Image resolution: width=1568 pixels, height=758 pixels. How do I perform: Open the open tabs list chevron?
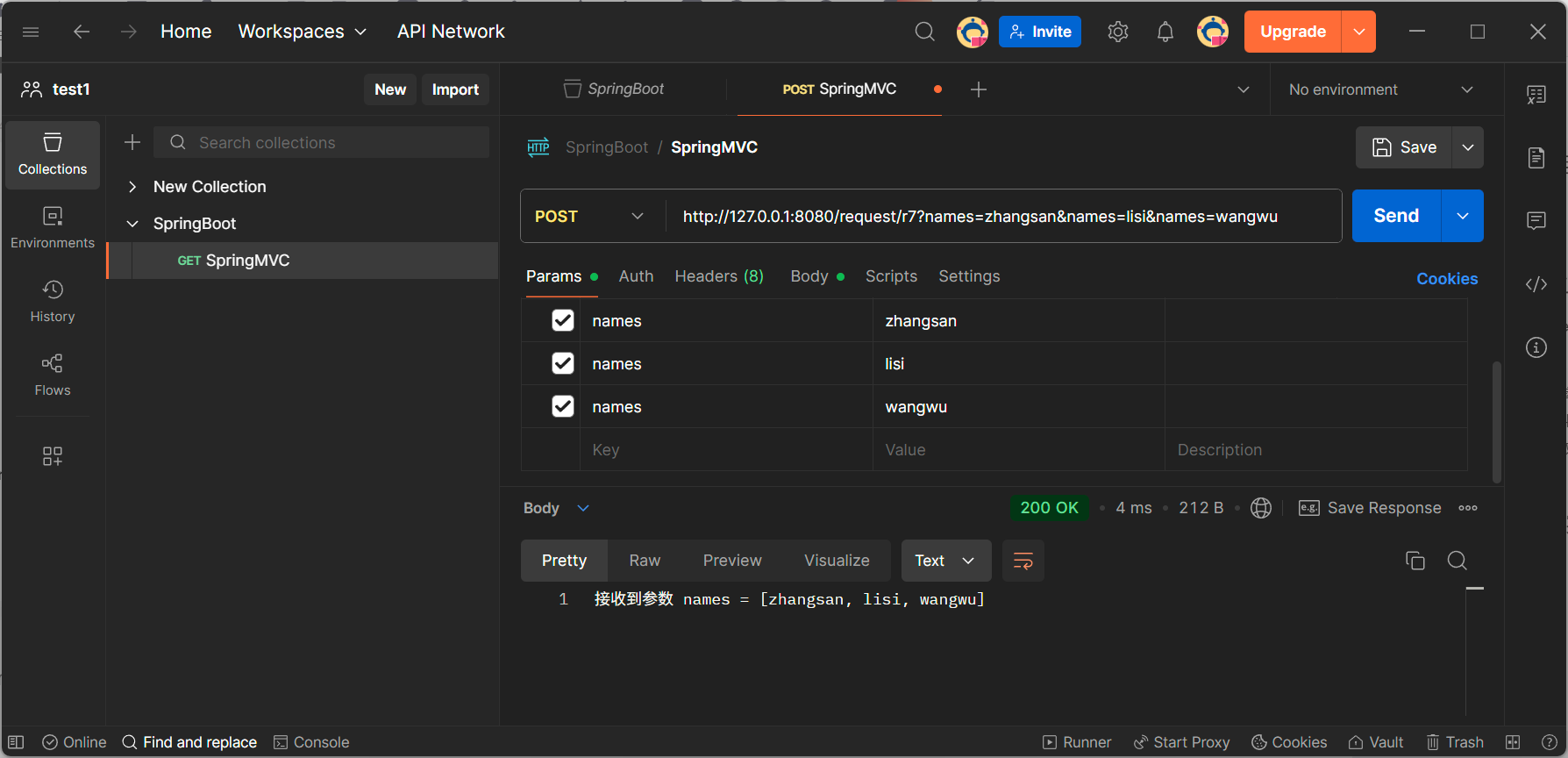tap(1244, 89)
